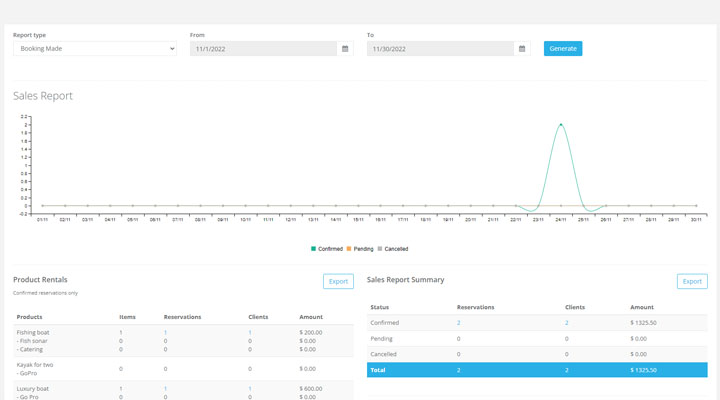Click the Pending status row label

[382, 339]
